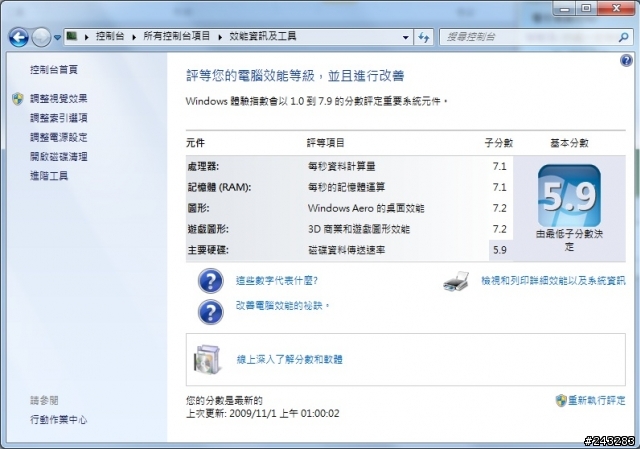Click the Control Panel address bar icon
Screen dimensions: 640x449
[72, 36]
